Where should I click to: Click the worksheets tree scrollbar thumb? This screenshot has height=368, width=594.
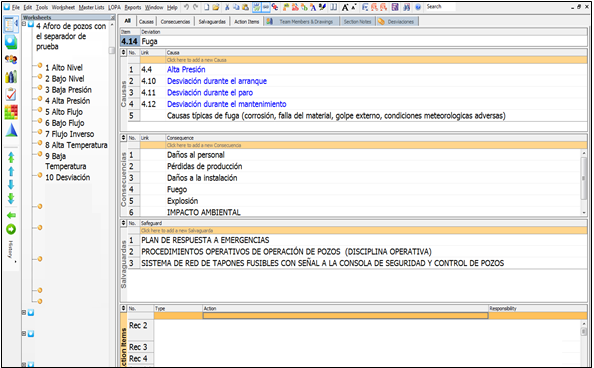(112, 50)
